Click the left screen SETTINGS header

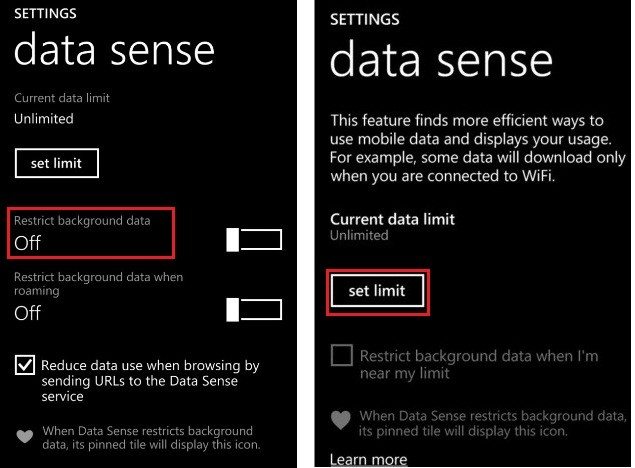[45, 13]
